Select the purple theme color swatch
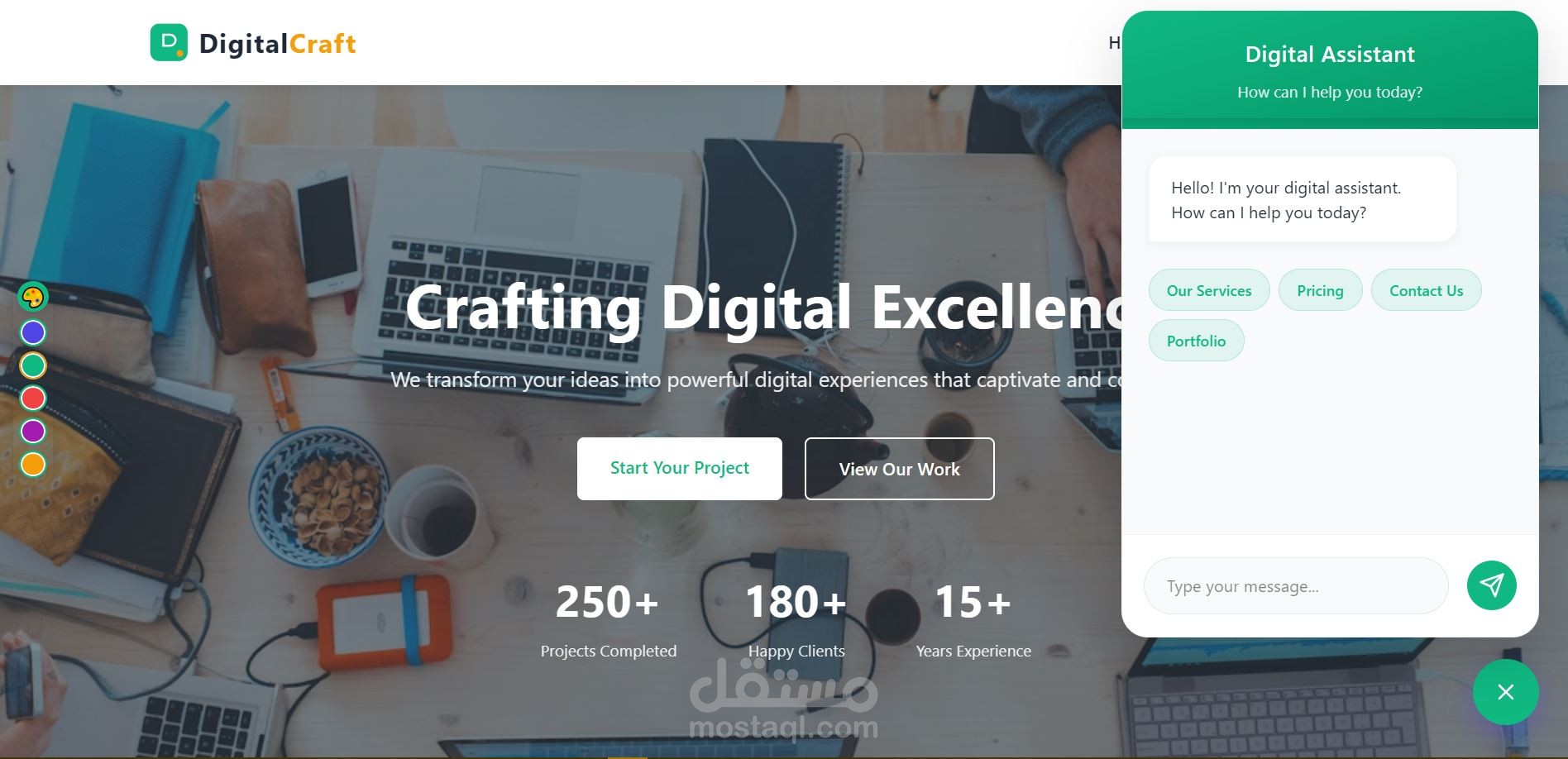1568x759 pixels. [x=33, y=432]
